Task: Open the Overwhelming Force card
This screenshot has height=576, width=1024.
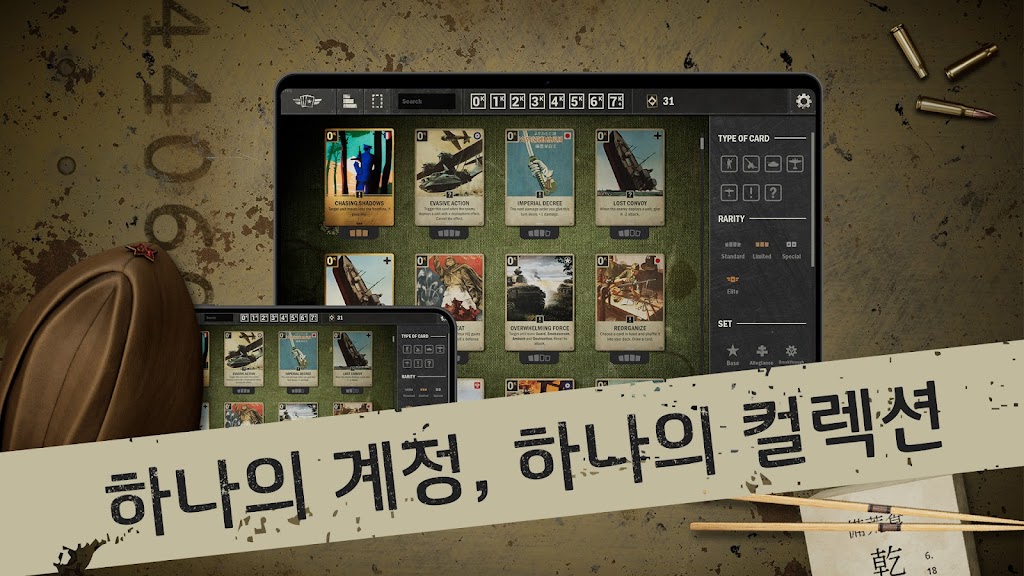Action: (539, 302)
